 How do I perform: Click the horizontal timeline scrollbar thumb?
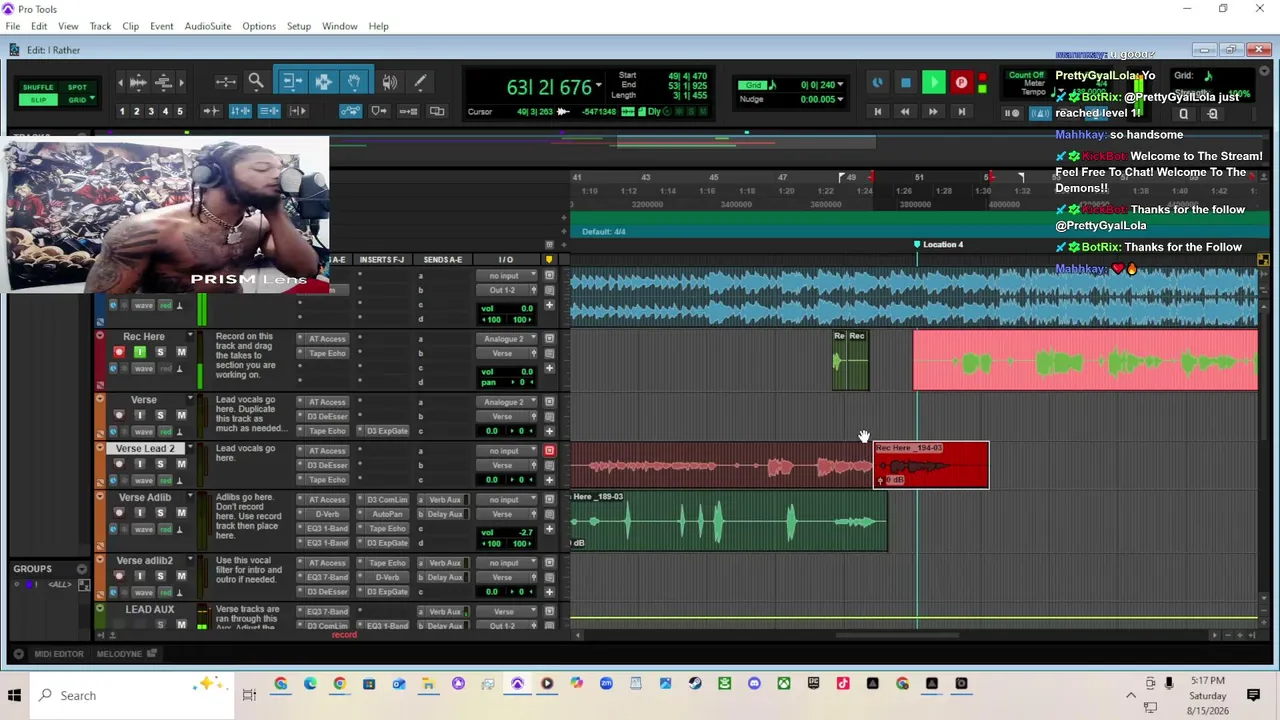pyautogui.click(x=897, y=635)
